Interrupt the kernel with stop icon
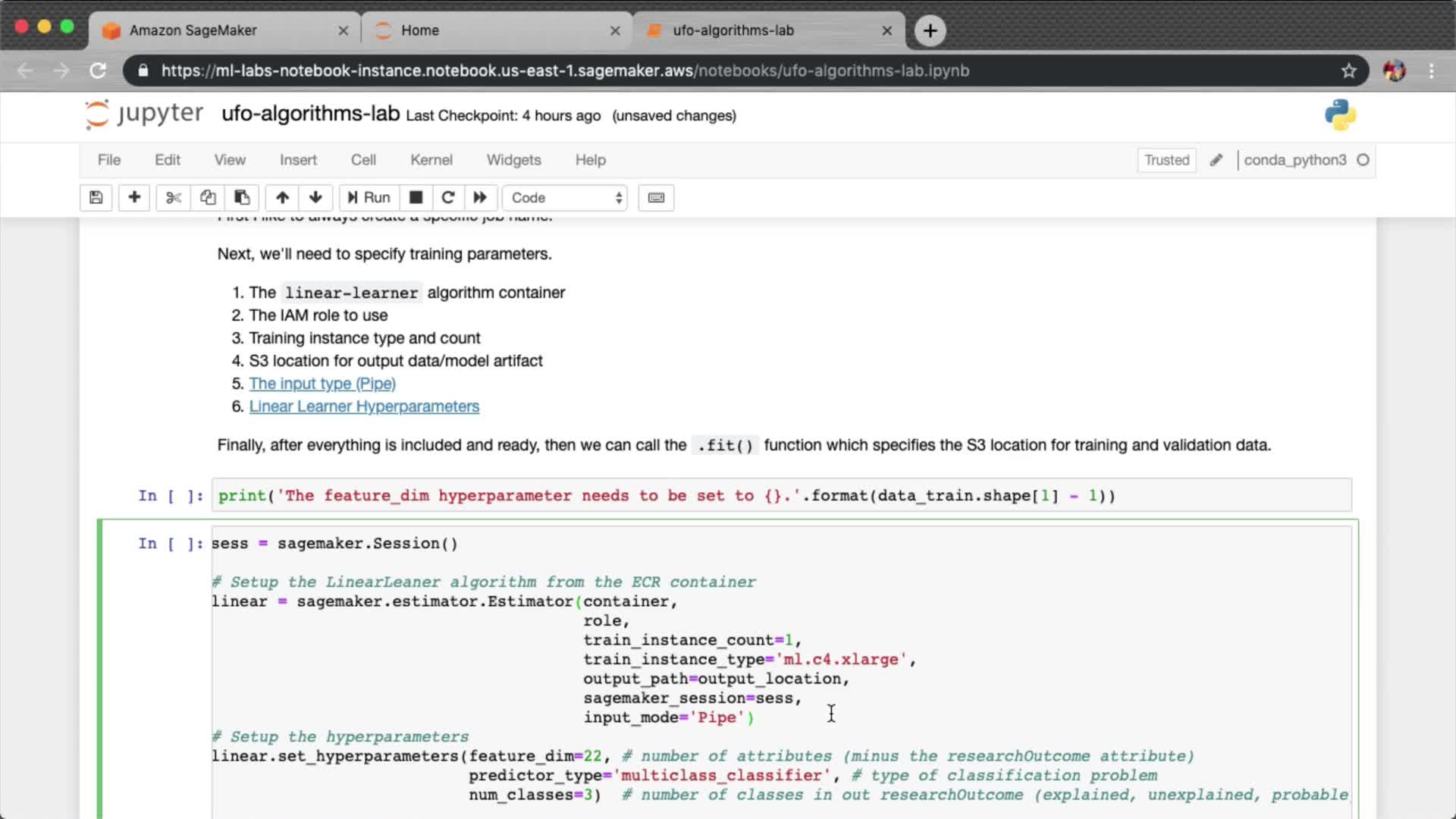 [x=416, y=197]
